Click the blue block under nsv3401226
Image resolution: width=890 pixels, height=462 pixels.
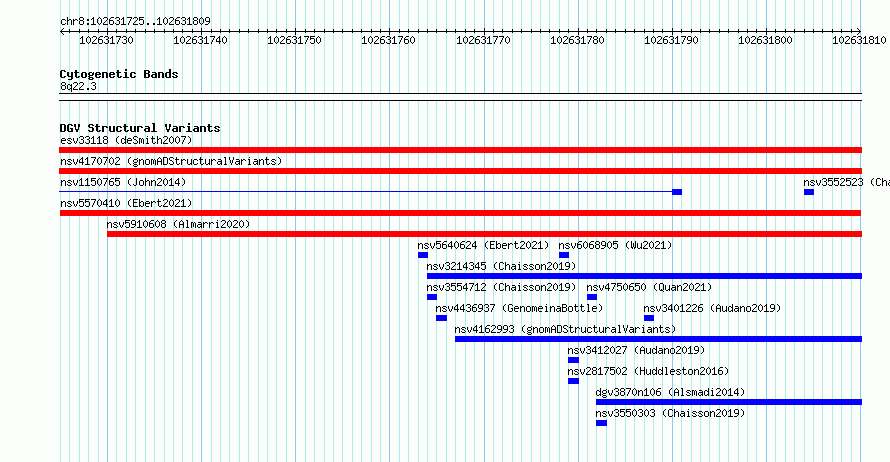[649, 318]
